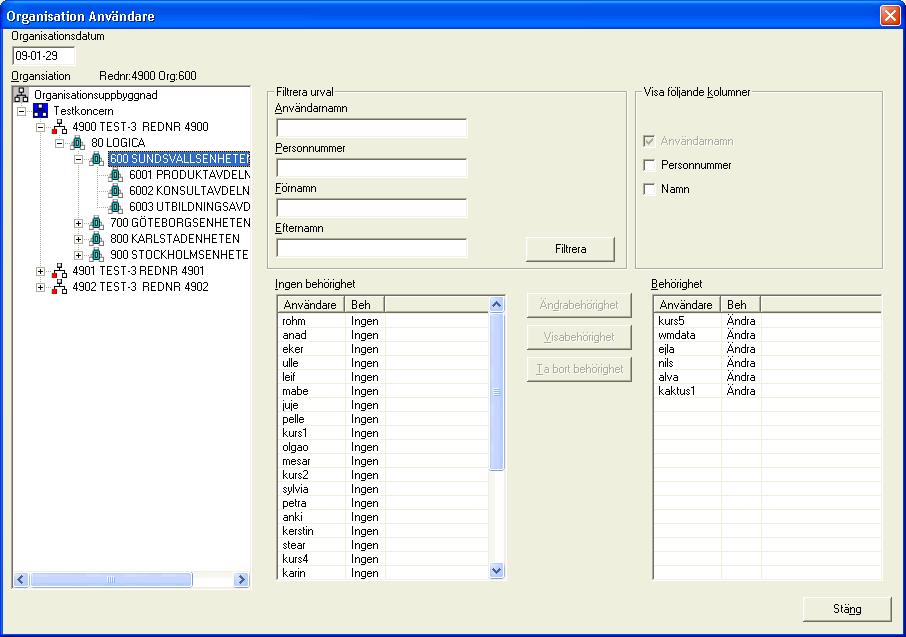Expand the 700 GÖTEBORGSENHETEN node
The width and height of the screenshot is (906, 637).
click(79, 223)
